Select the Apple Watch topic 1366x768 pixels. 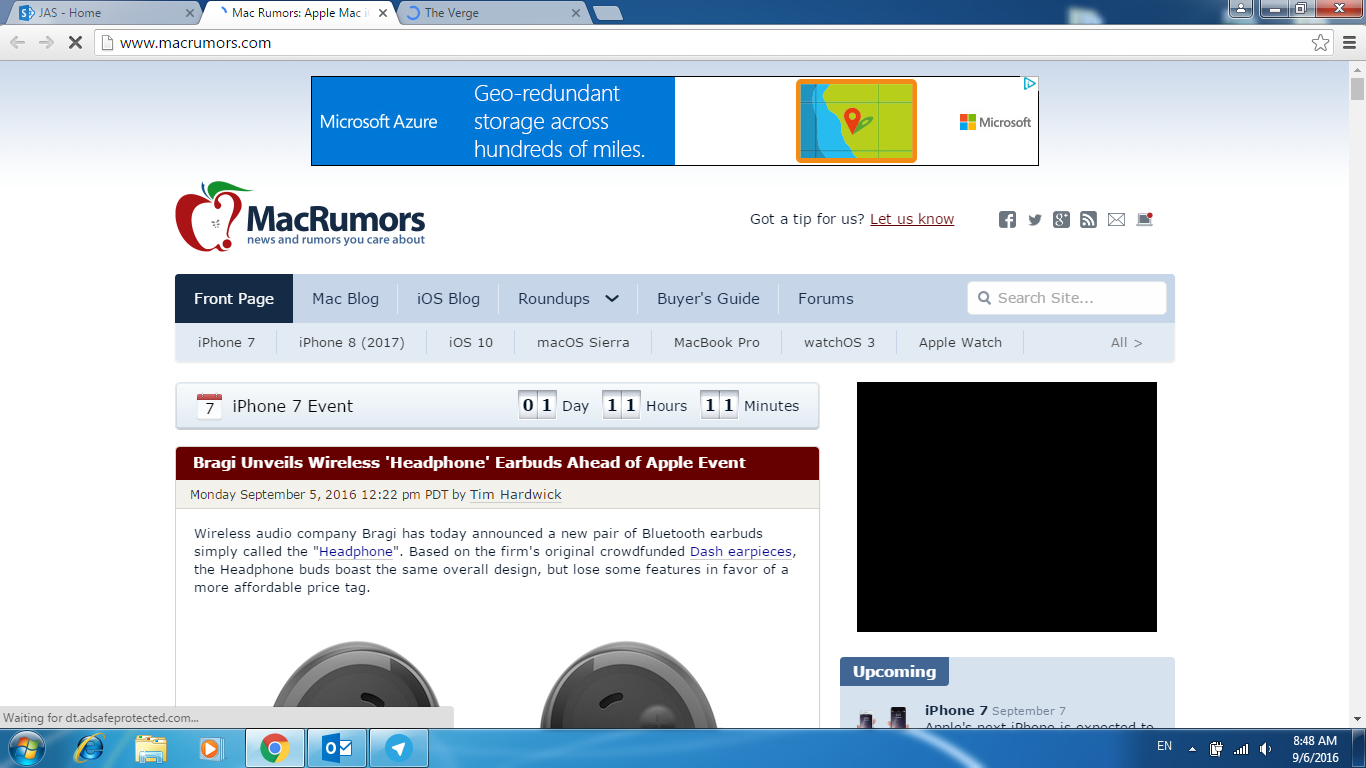(x=960, y=342)
